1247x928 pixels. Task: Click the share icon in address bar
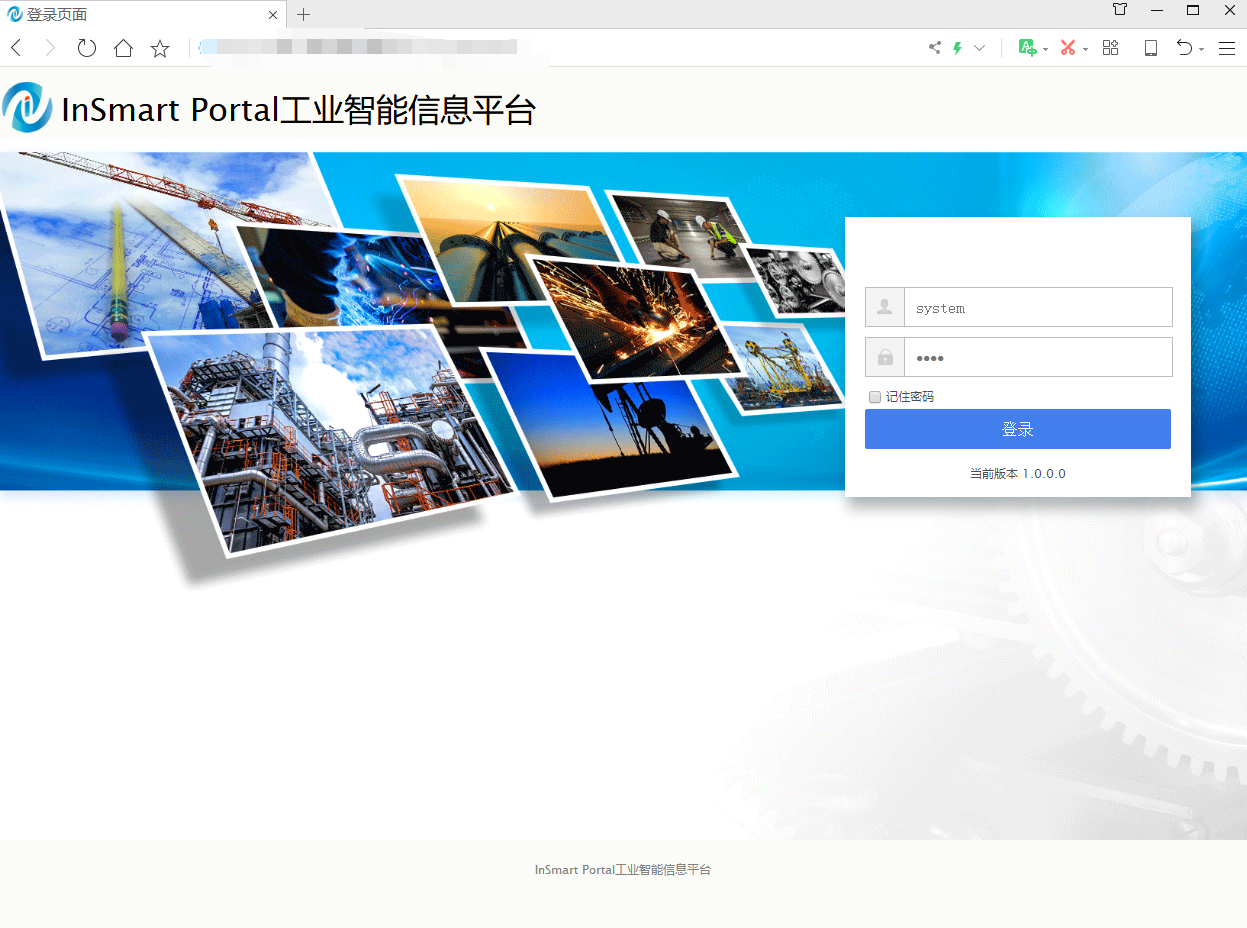935,47
